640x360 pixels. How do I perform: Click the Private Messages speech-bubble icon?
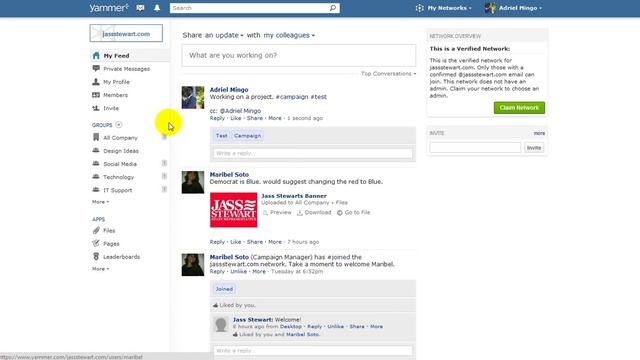[x=96, y=69]
